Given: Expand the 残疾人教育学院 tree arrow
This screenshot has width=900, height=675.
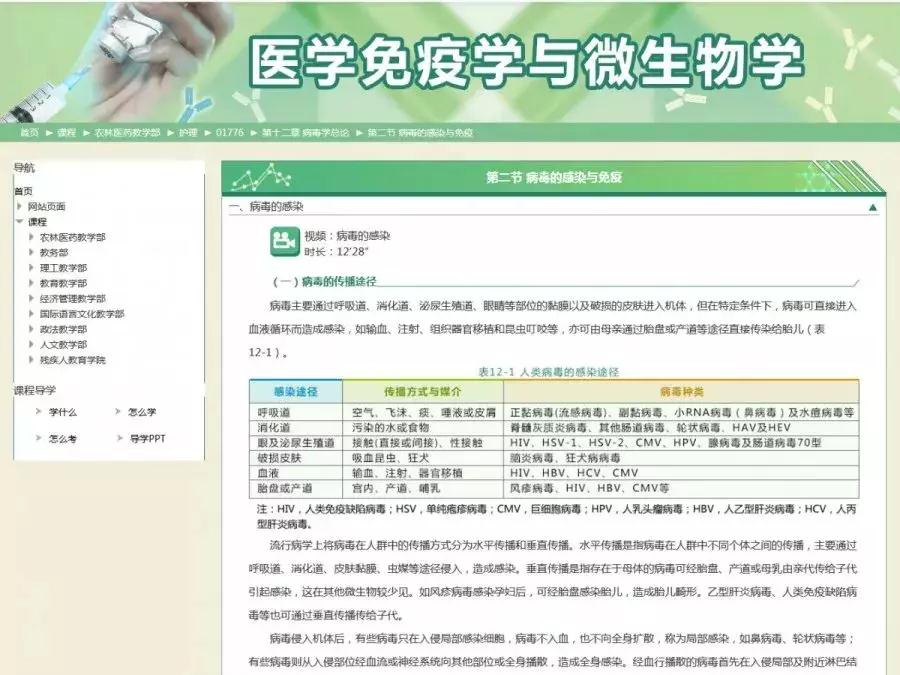Looking at the screenshot, I should pyautogui.click(x=31, y=359).
